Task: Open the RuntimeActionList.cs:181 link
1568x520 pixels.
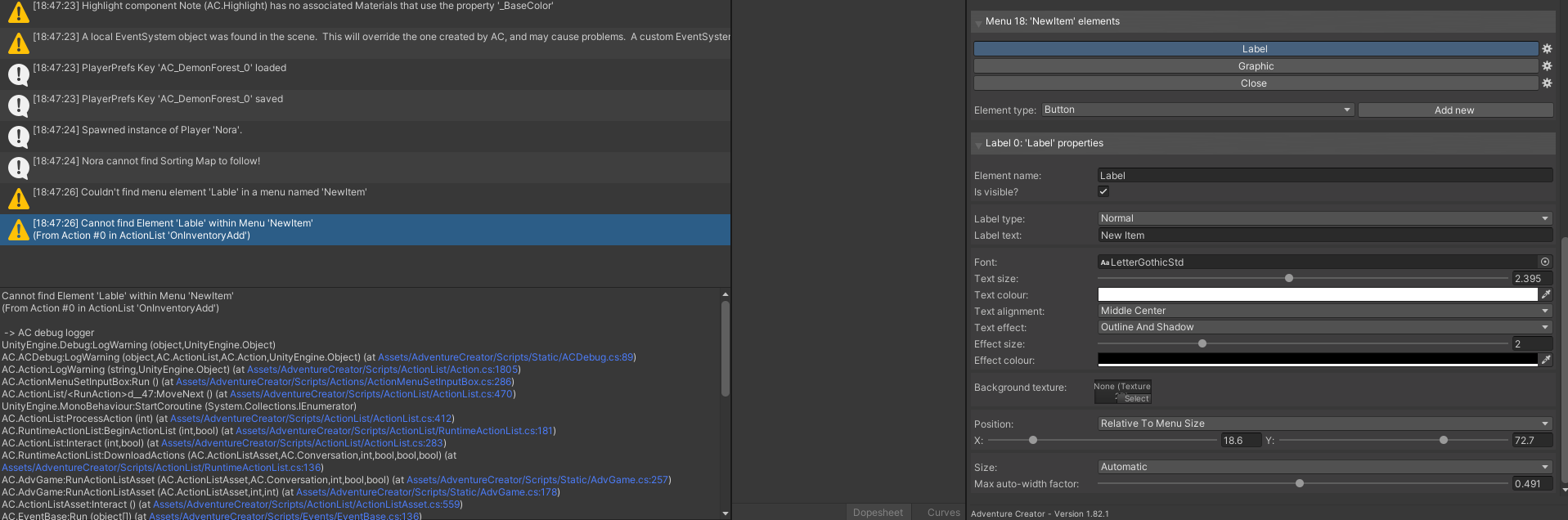Action: pyautogui.click(x=394, y=431)
